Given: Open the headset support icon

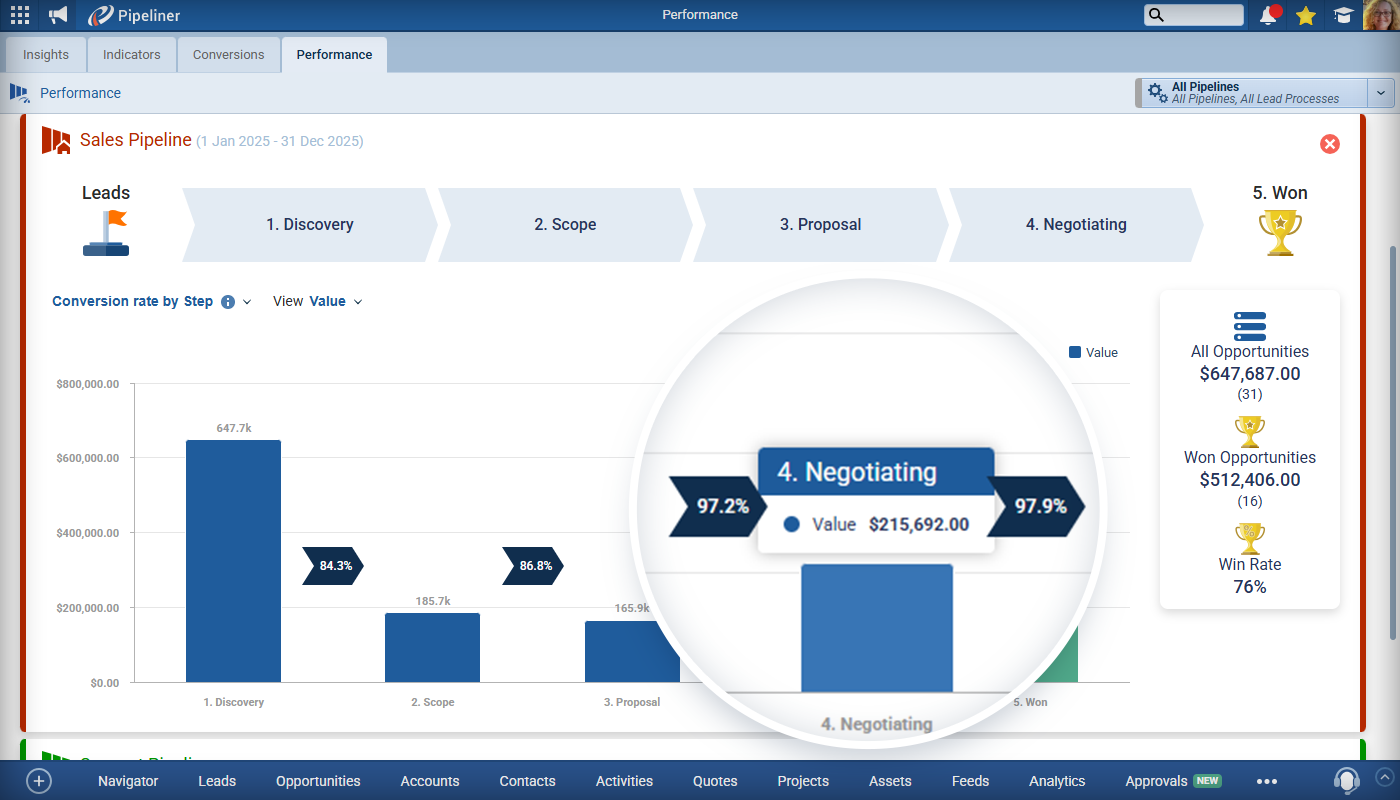Looking at the screenshot, I should tap(1347, 780).
